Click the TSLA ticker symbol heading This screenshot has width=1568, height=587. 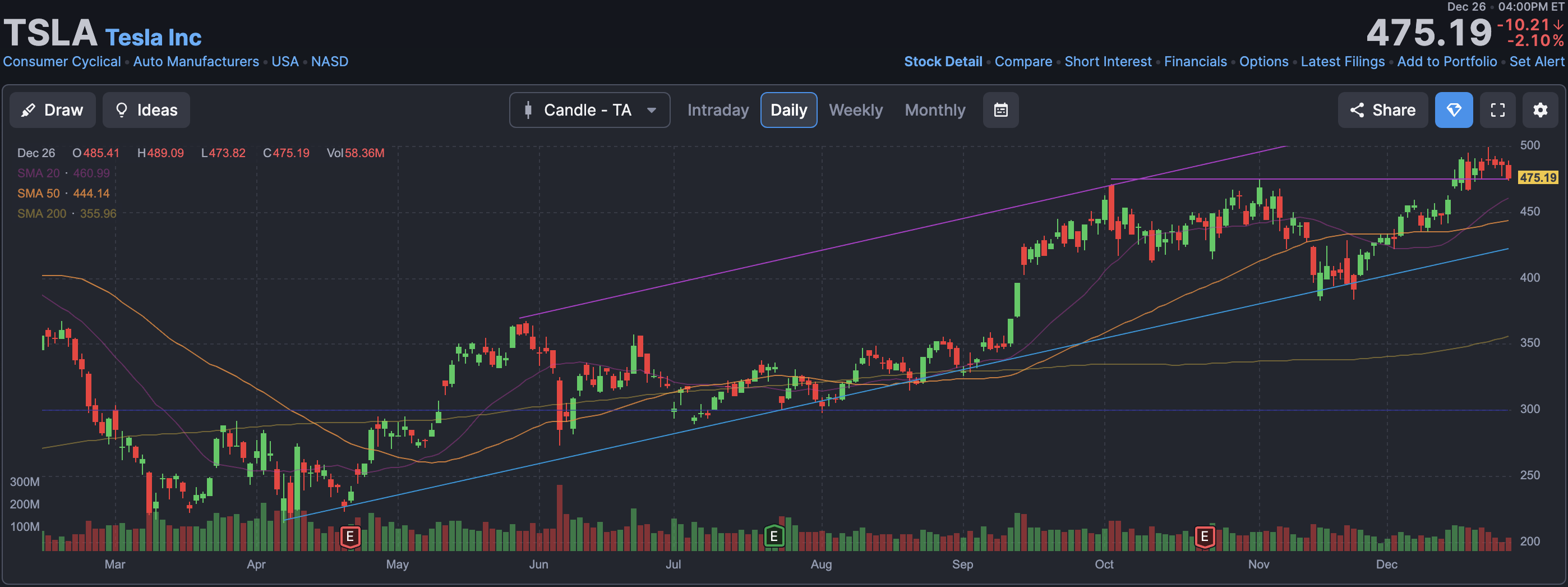pyautogui.click(x=50, y=33)
